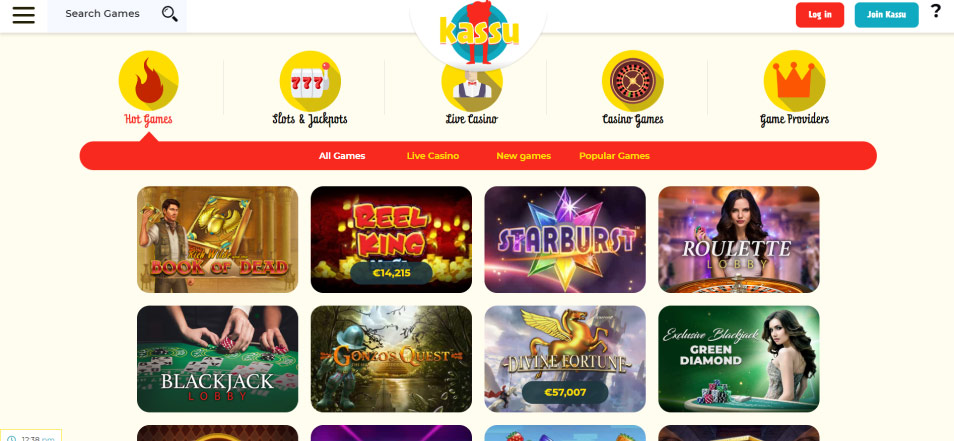
Task: Switch to the All Games tab
Action: click(342, 156)
